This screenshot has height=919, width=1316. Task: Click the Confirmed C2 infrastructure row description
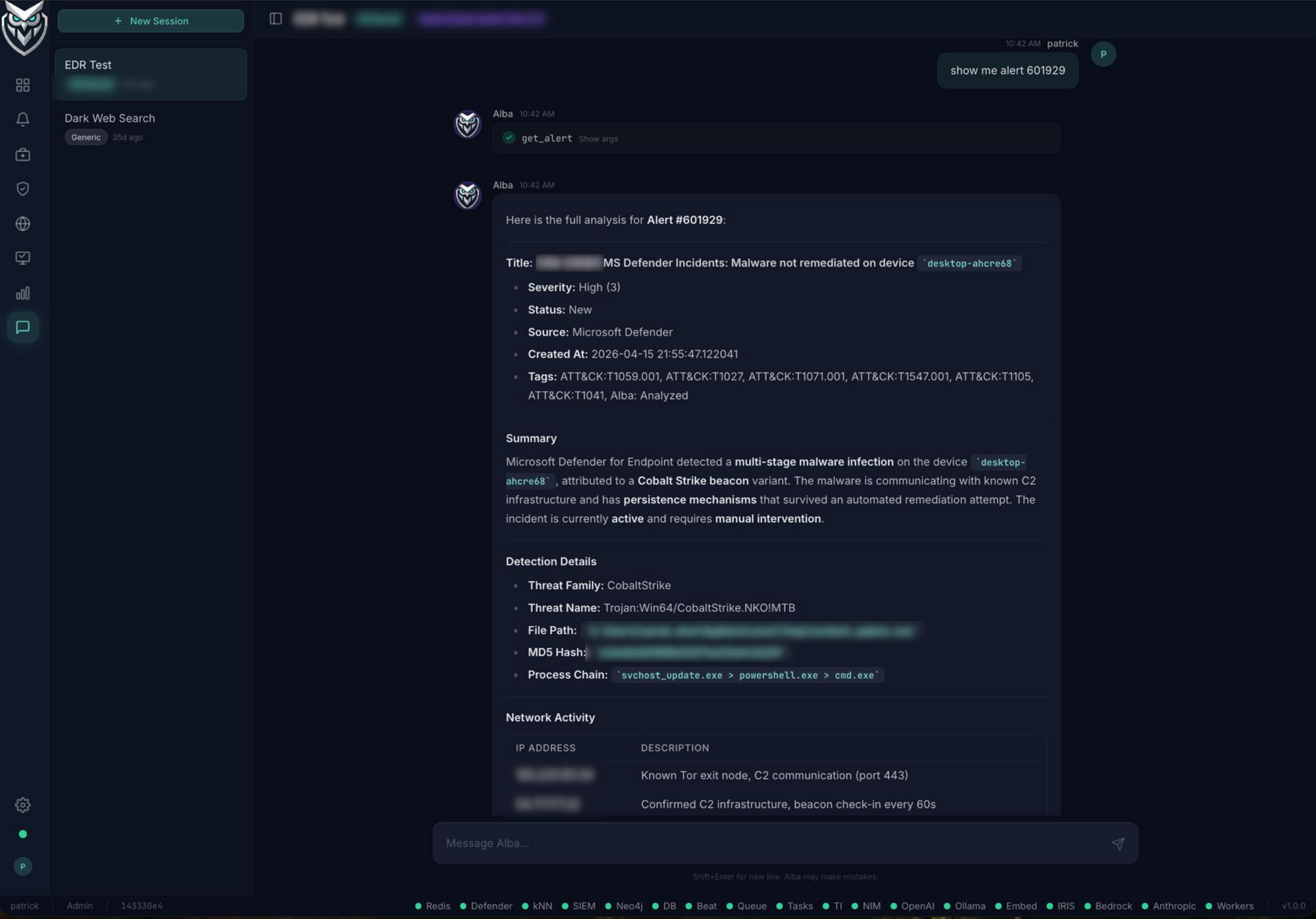tap(788, 804)
